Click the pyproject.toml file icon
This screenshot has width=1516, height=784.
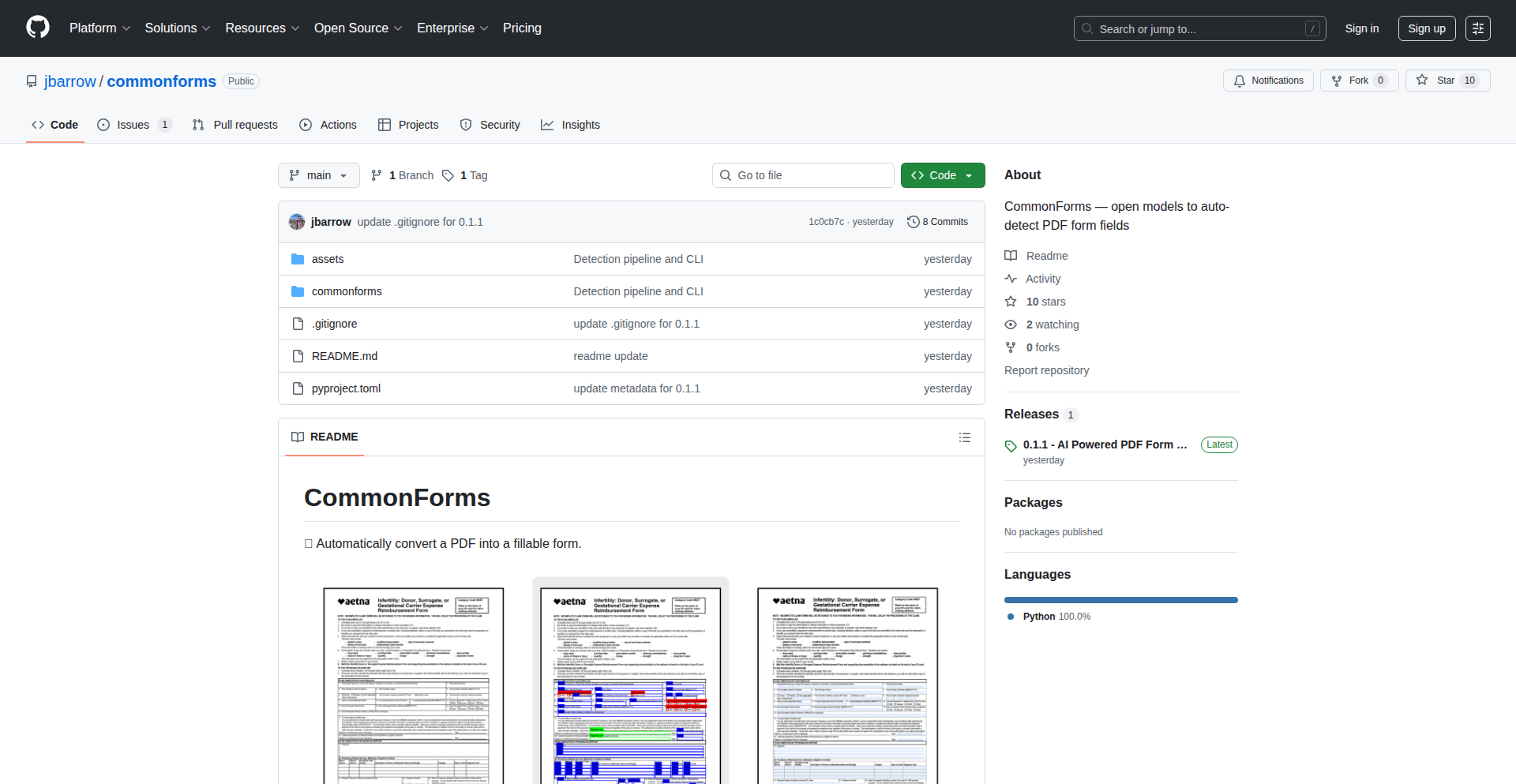click(298, 388)
